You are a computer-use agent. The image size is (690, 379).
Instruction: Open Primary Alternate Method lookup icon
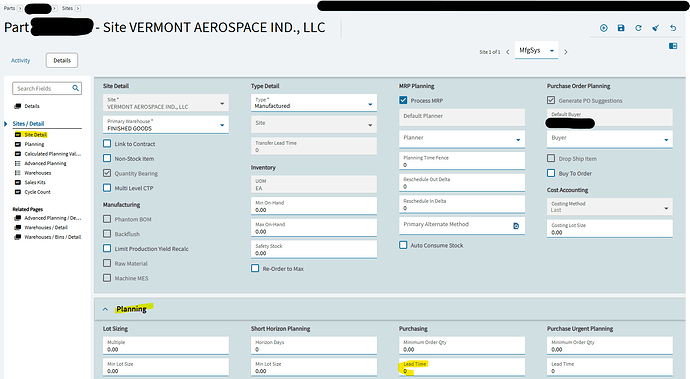pos(516,226)
